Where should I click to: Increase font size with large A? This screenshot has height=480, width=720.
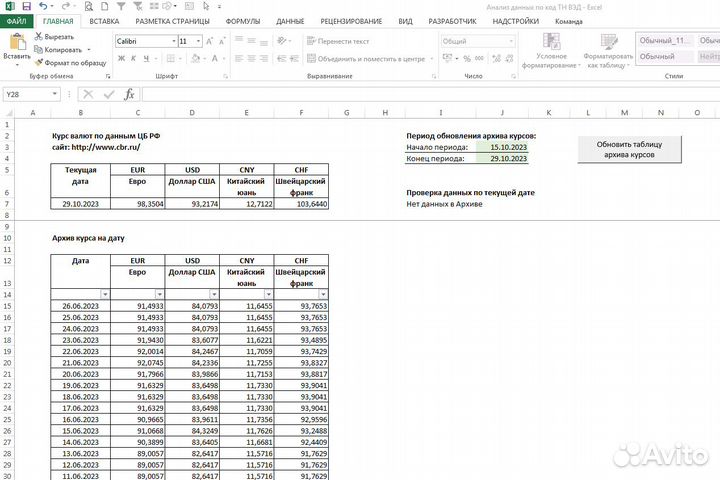pyautogui.click(x=209, y=41)
